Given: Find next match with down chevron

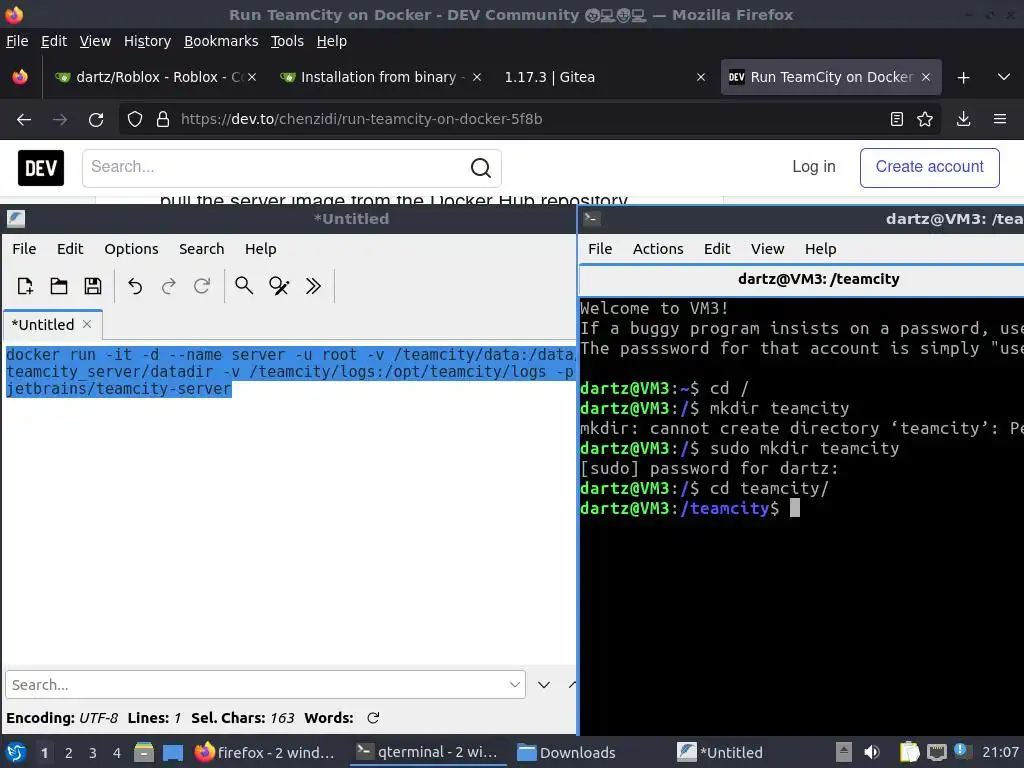Looking at the screenshot, I should [x=543, y=684].
